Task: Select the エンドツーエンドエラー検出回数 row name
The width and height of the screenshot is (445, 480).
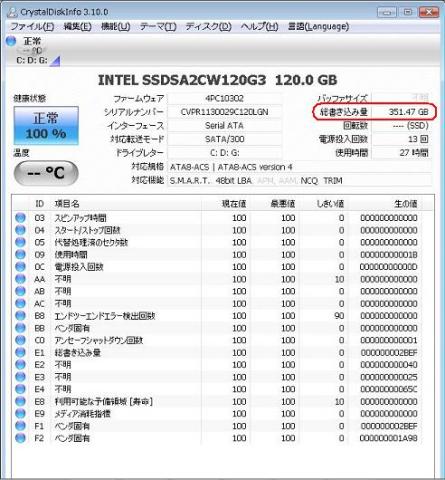Action: click(105, 316)
